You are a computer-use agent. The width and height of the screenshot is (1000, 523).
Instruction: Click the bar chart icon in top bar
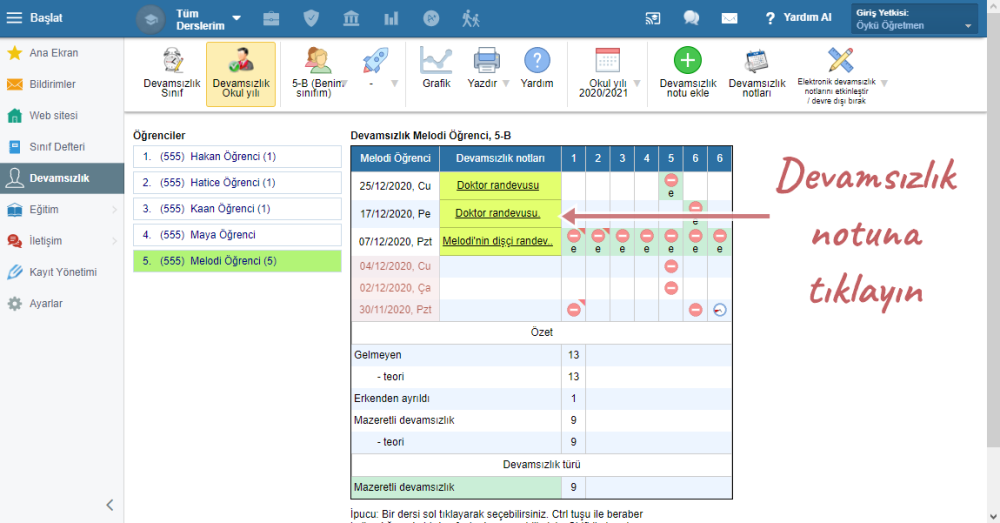[x=391, y=18]
